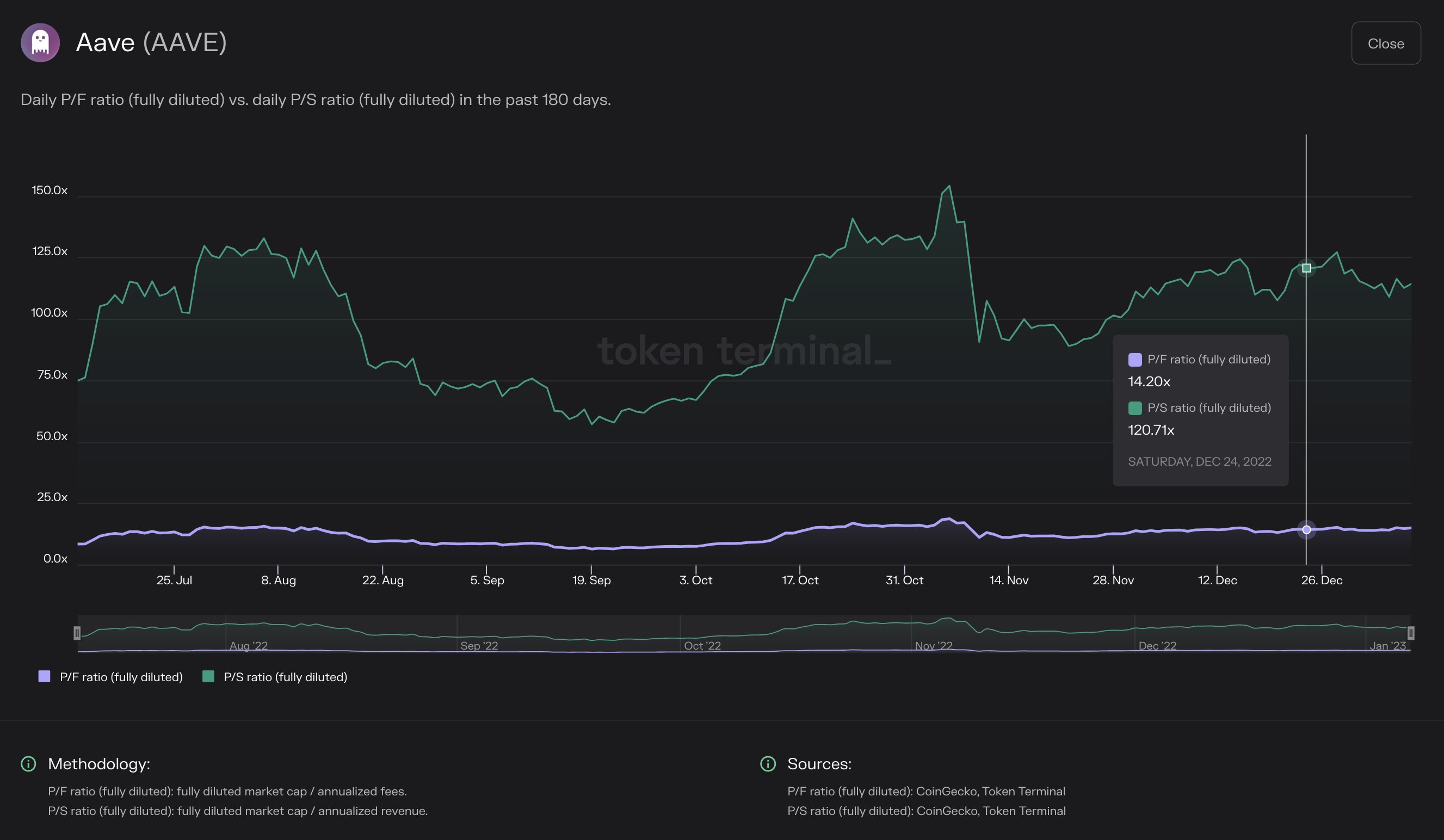
Task: Click the Sources info icon
Action: pyautogui.click(x=767, y=764)
